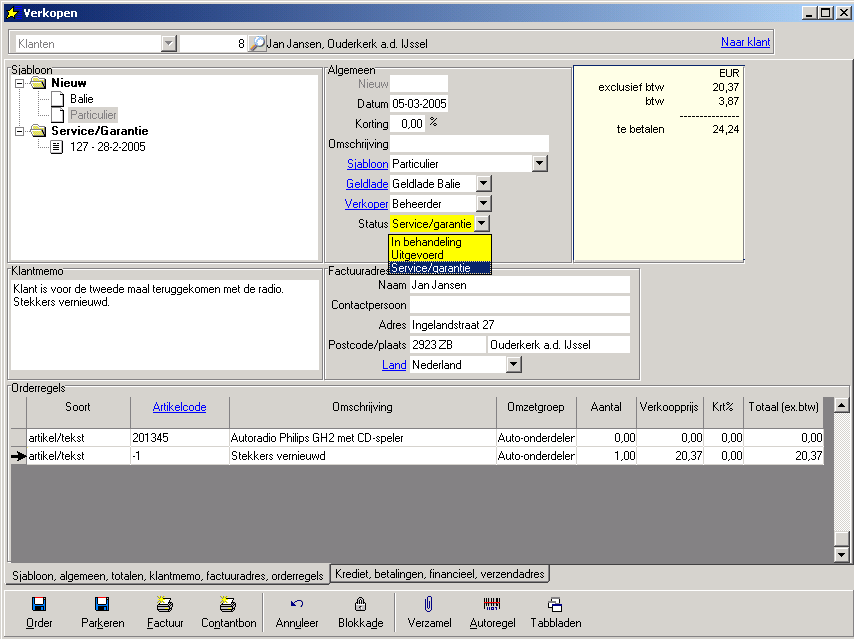Expand the Geldlade Balie dropdown
The image size is (854, 639).
483,183
